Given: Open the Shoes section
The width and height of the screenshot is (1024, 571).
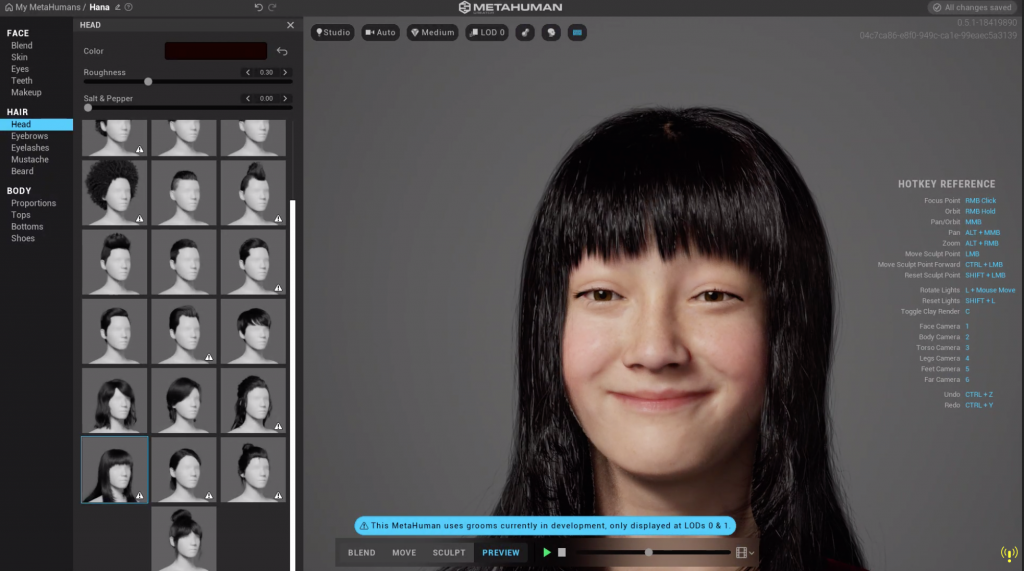Looking at the screenshot, I should [23, 238].
